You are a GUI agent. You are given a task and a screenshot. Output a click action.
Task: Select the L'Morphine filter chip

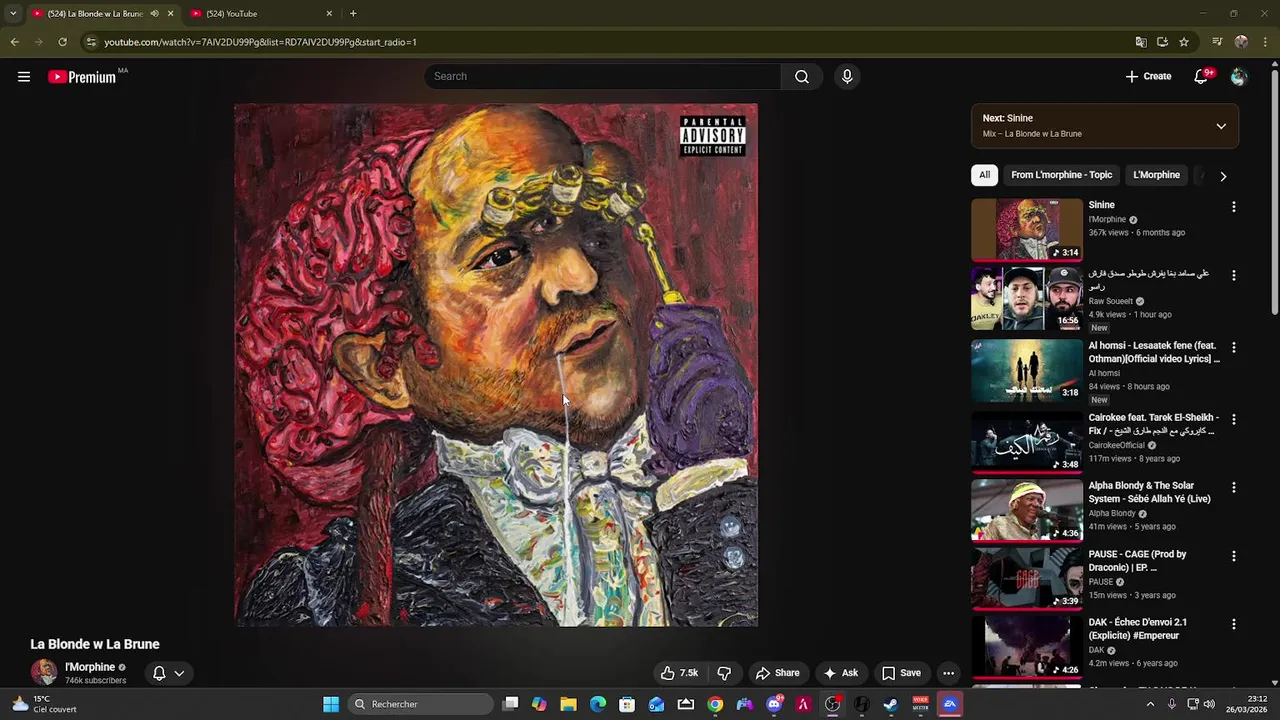(1156, 175)
